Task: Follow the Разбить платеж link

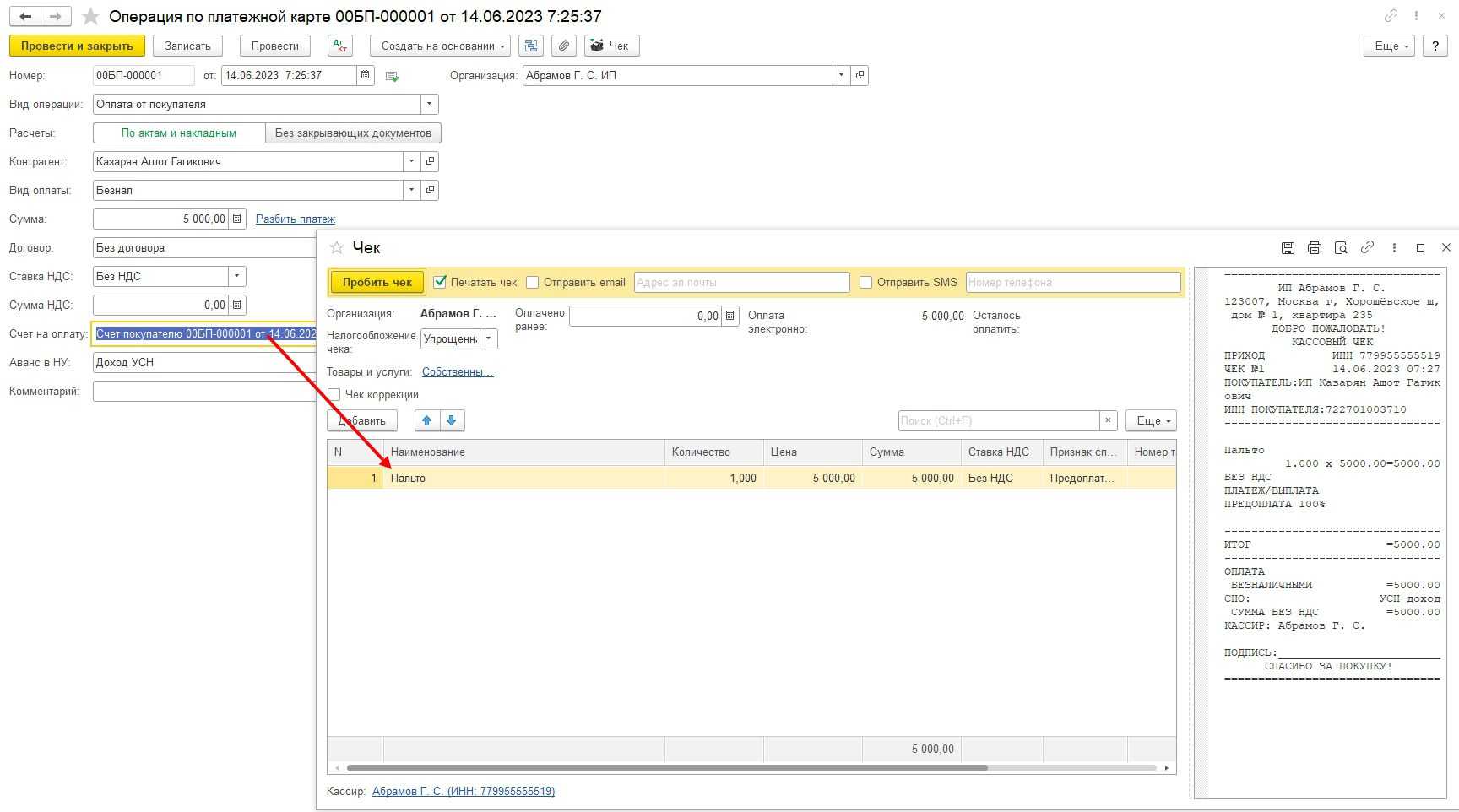Action: coord(296,219)
